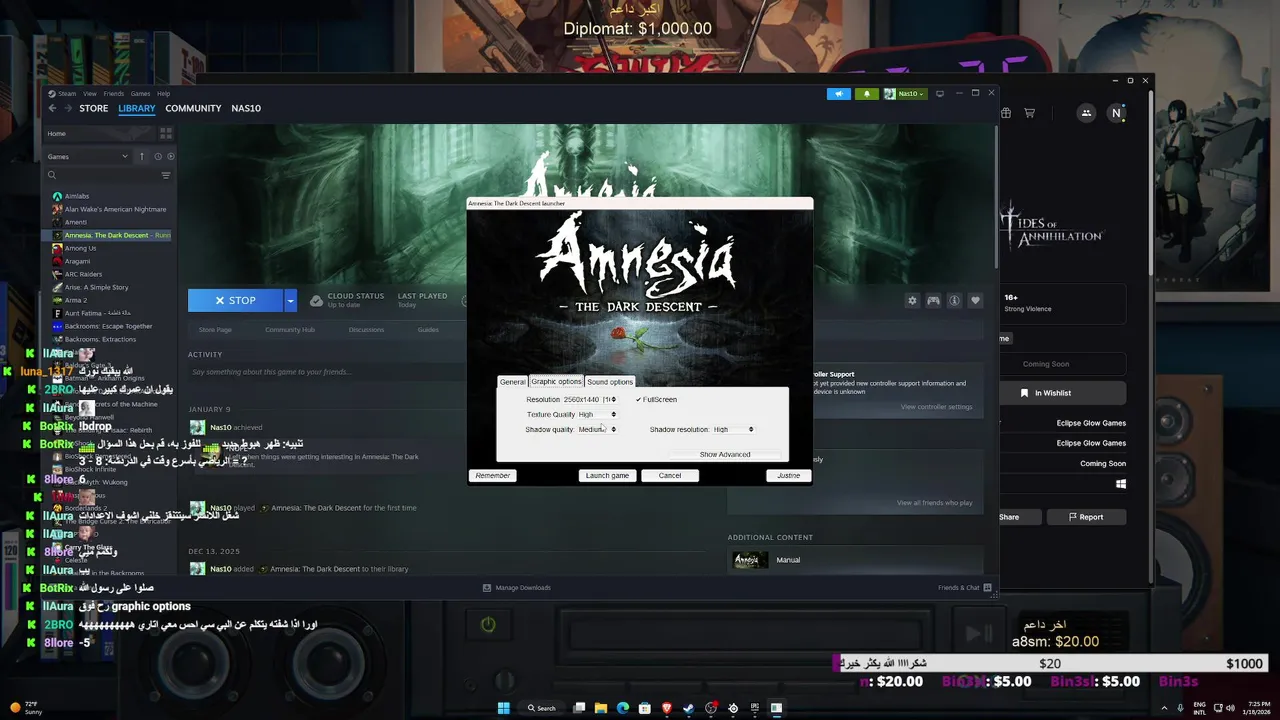Select the Graphic options tab
The image size is (1280, 720).
(556, 381)
